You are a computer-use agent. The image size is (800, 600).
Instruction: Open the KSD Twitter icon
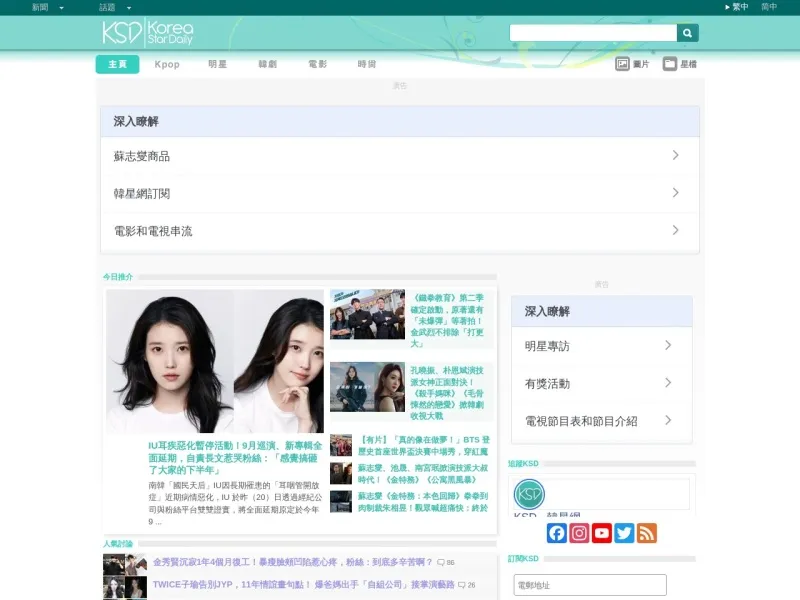pos(624,533)
